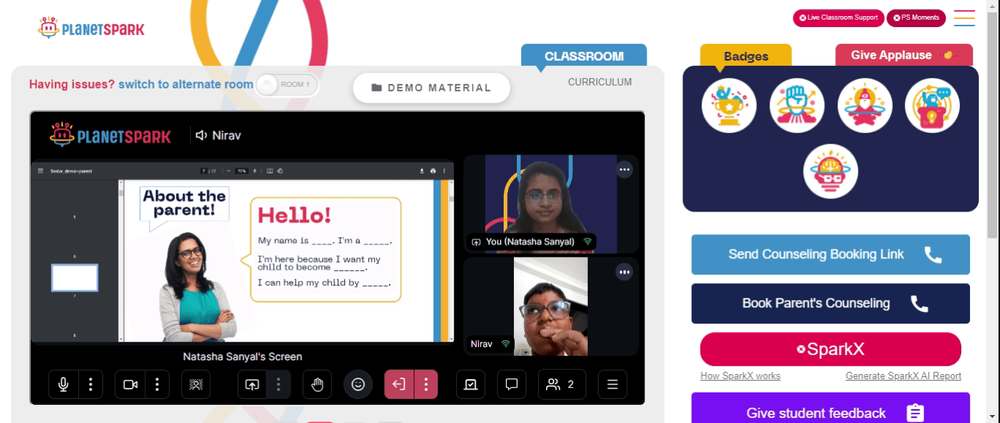Select the highlighted PDF page thumbnail

click(75, 278)
